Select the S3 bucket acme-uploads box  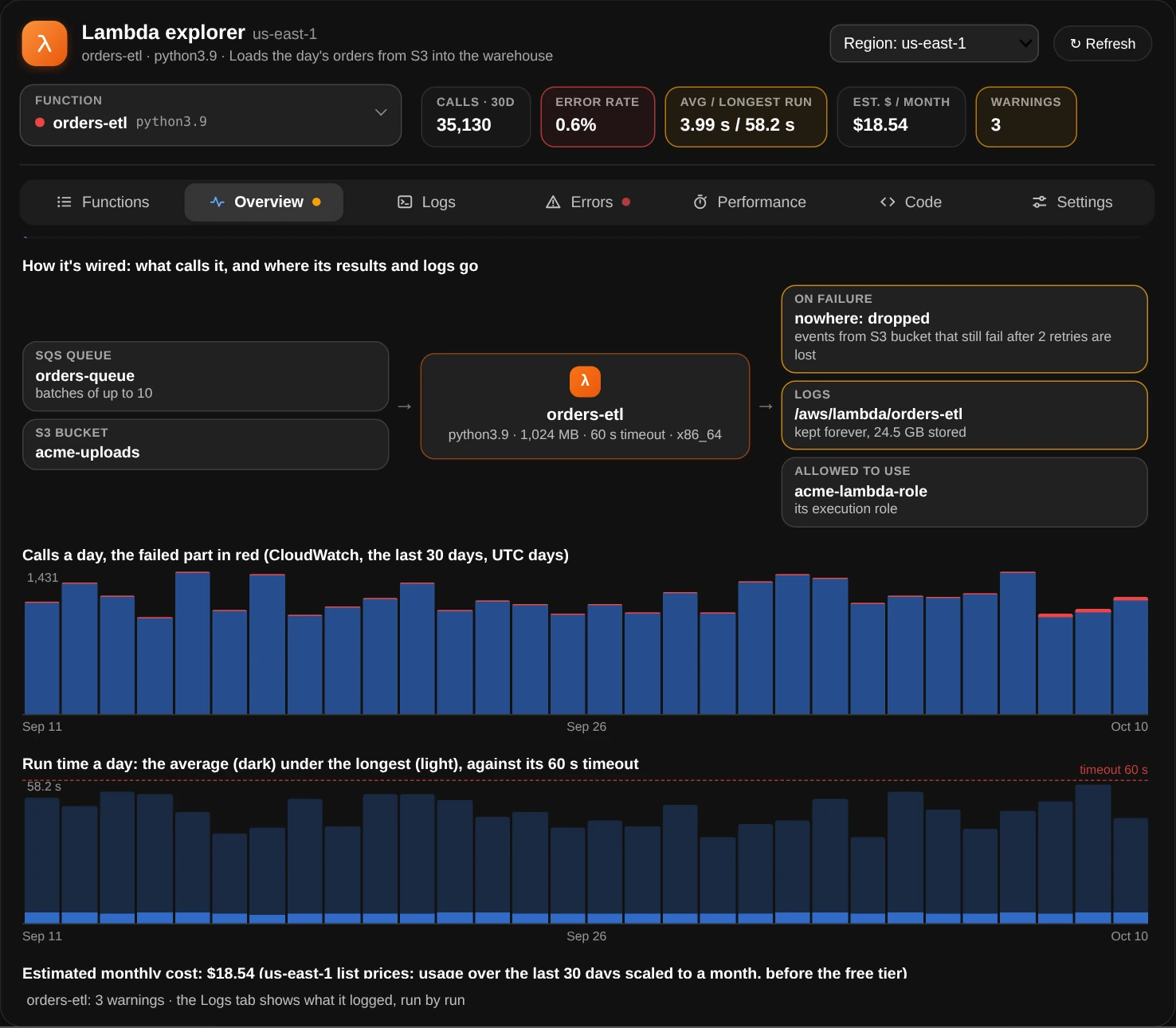pos(206,445)
